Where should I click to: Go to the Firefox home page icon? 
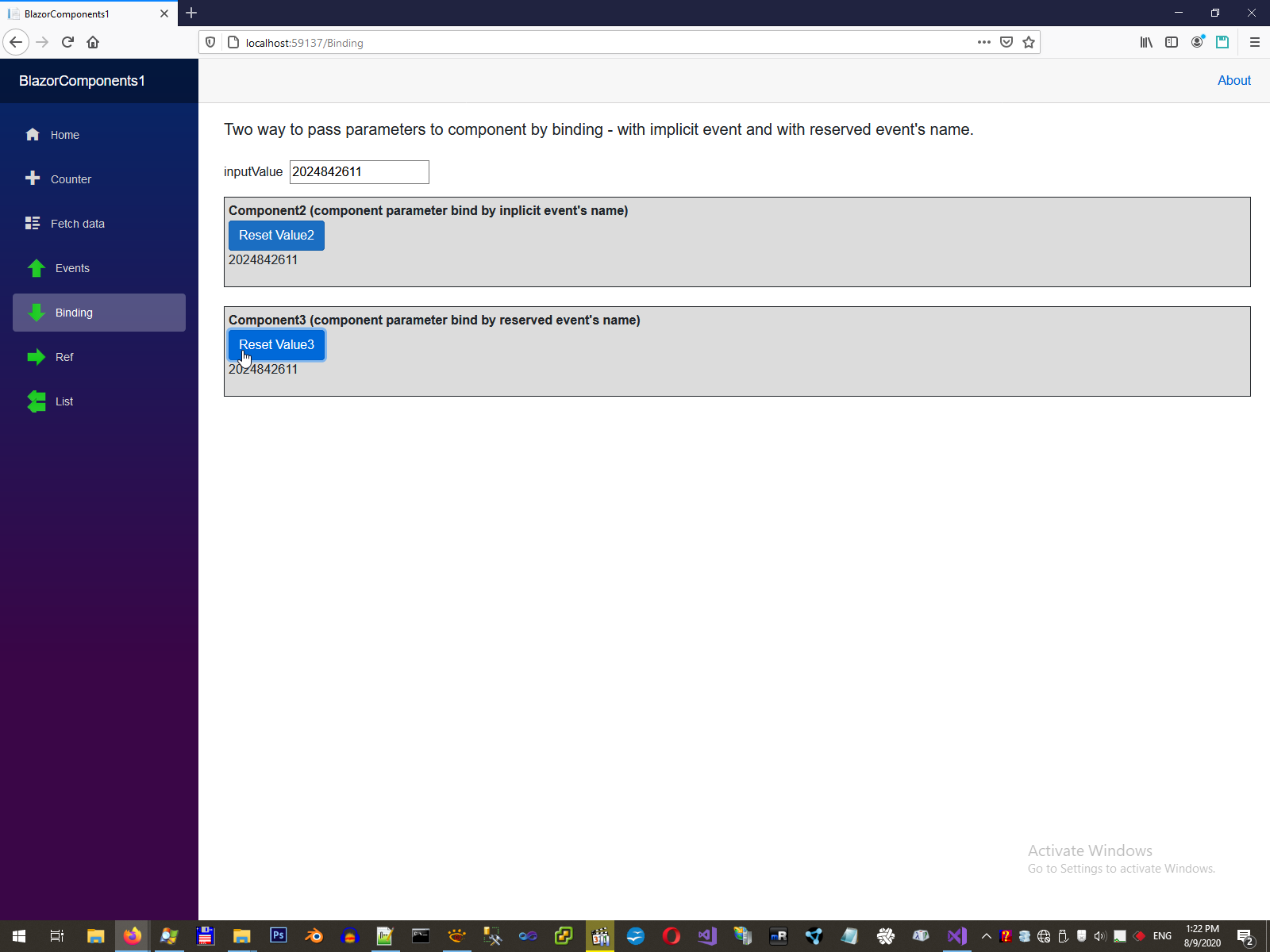[x=93, y=42]
